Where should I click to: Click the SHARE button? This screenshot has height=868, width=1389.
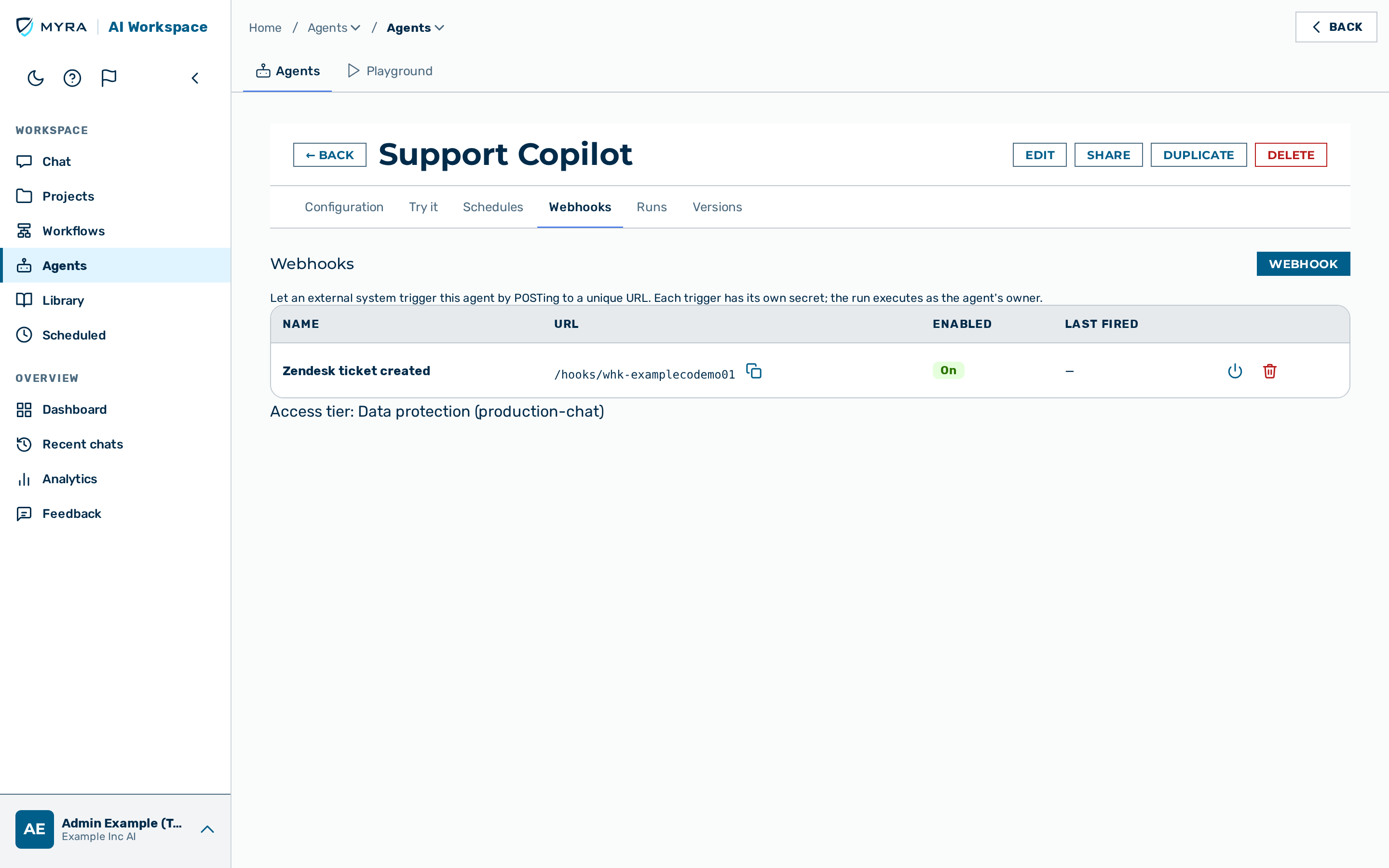1108,155
